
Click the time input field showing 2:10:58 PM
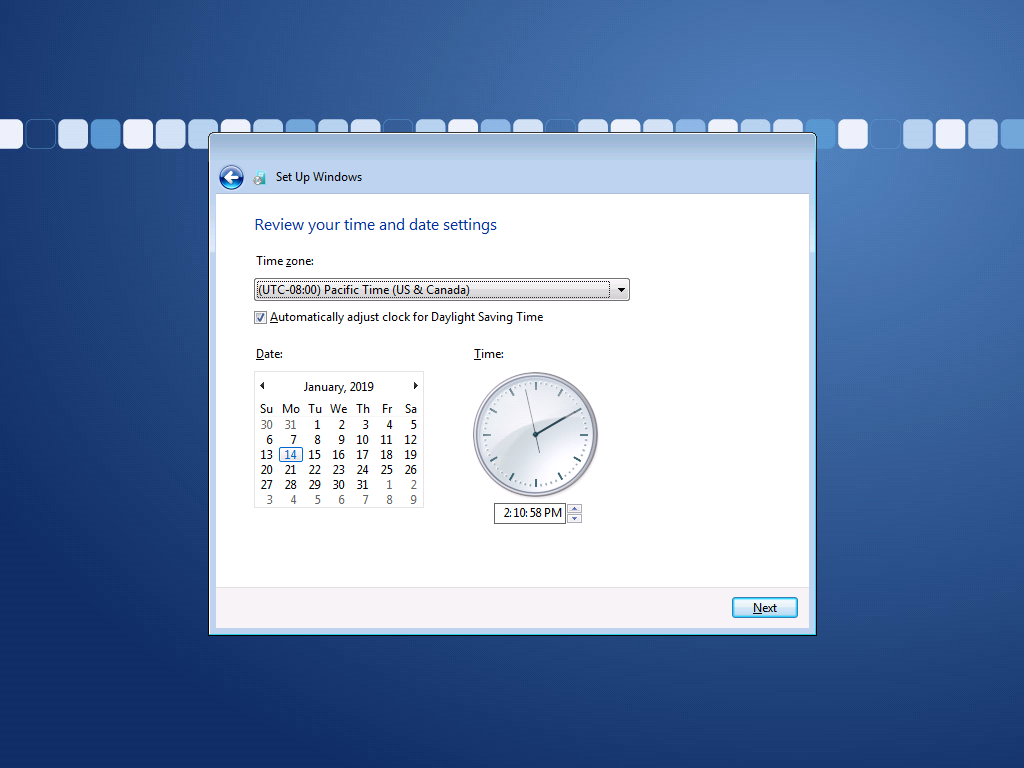[530, 513]
